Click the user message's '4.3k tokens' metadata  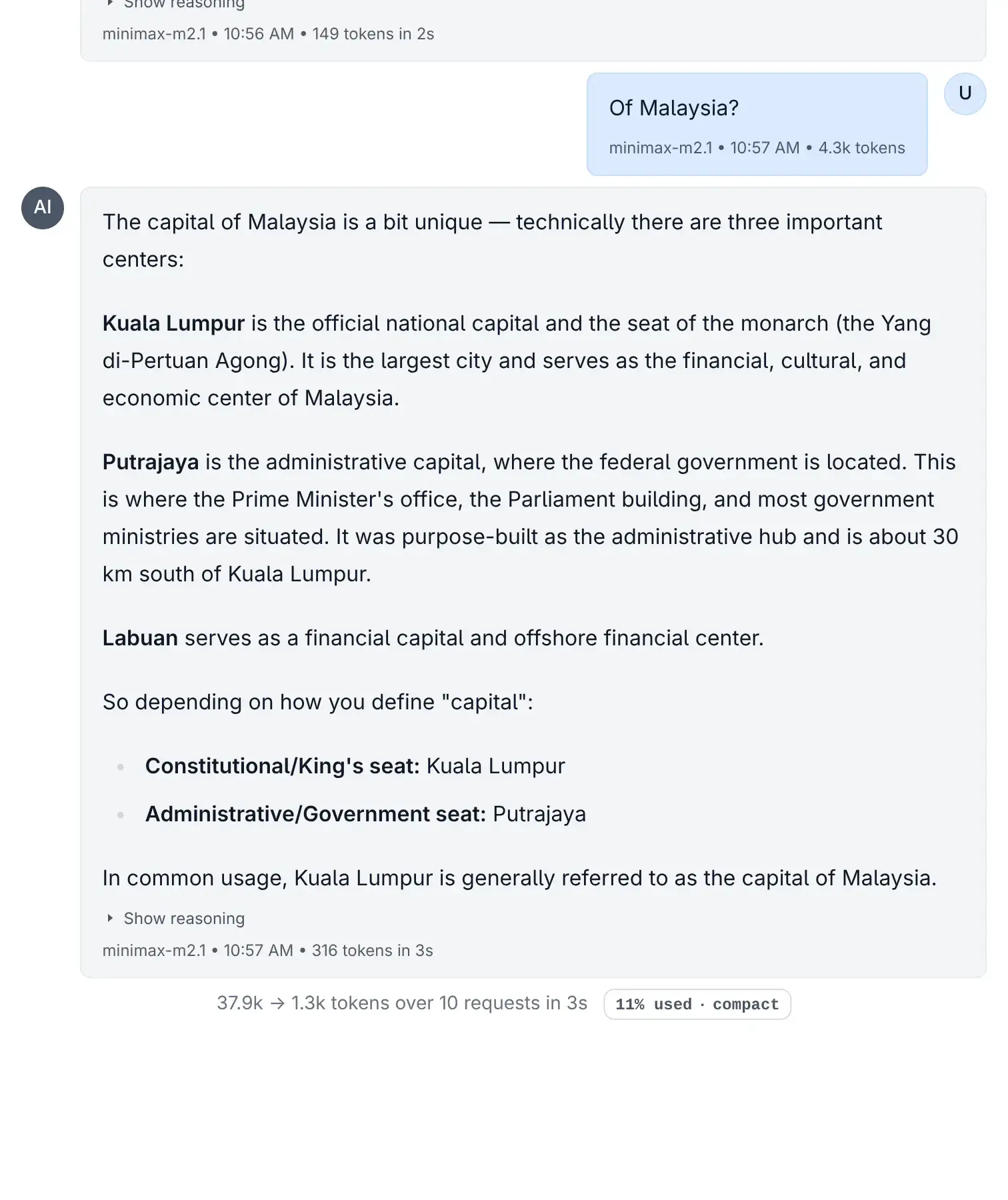click(861, 148)
